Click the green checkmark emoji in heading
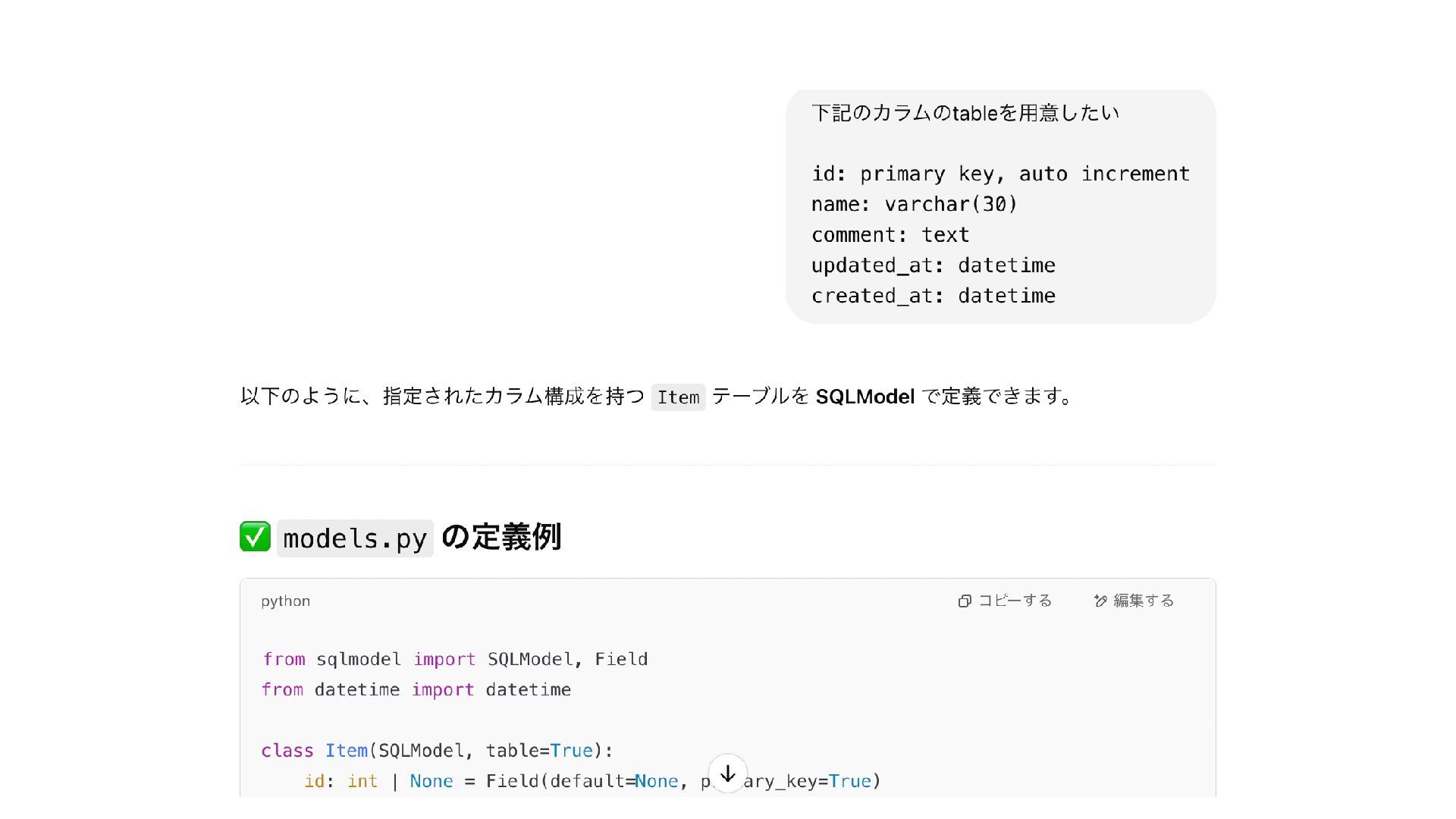The height and width of the screenshot is (819, 1456). [255, 537]
